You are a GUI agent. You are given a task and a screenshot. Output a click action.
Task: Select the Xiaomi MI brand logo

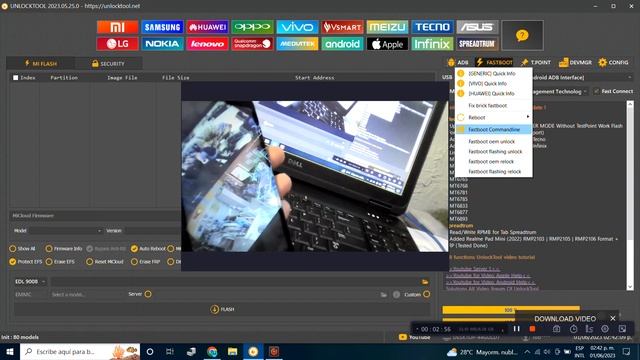click(x=118, y=27)
